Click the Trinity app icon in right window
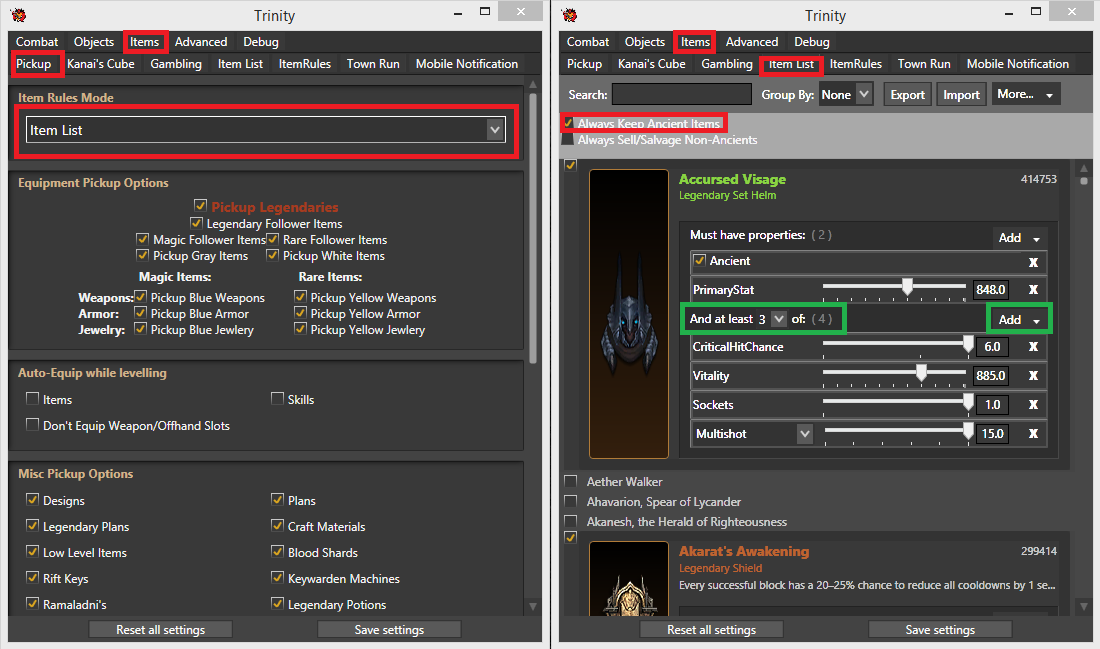The width and height of the screenshot is (1100, 649). point(570,15)
